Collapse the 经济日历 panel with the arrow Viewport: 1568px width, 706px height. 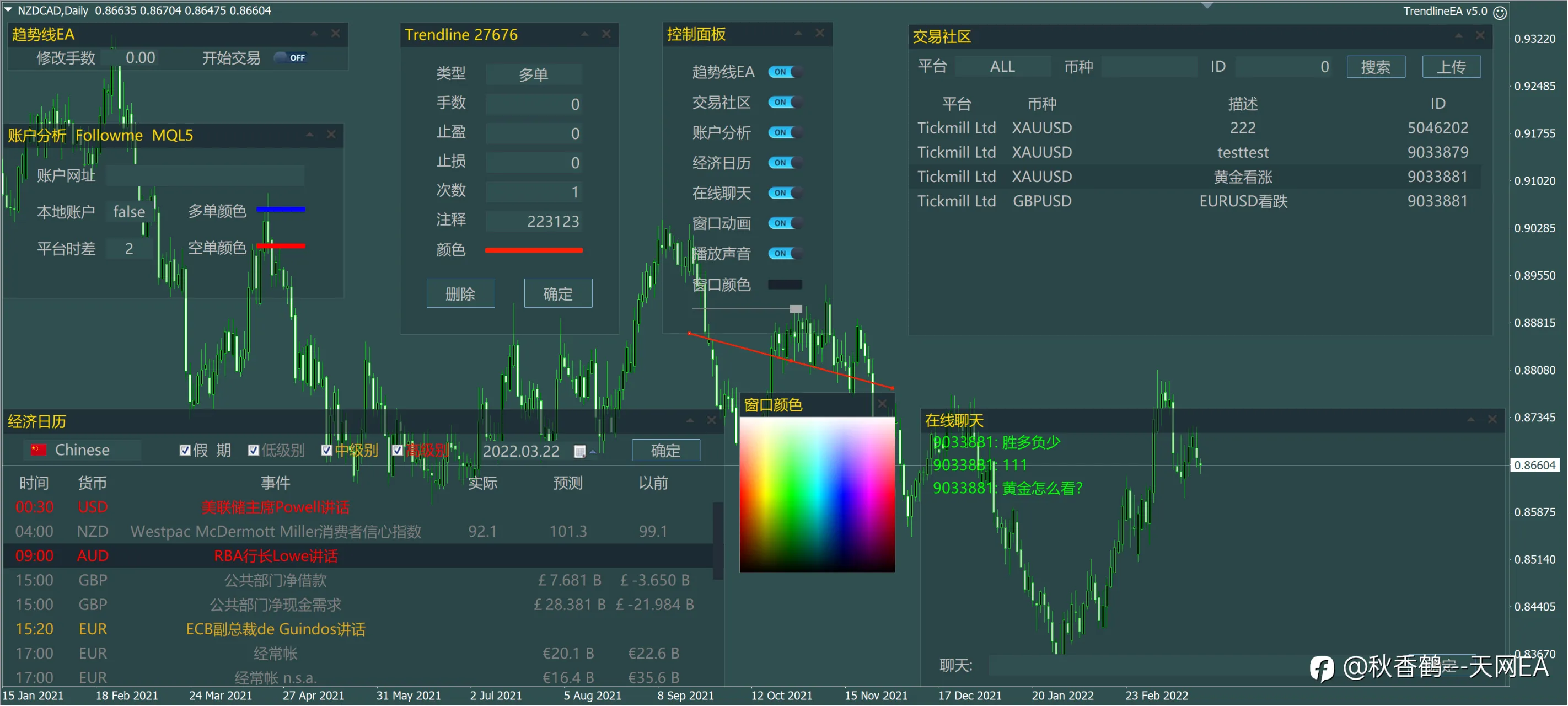[x=690, y=420]
